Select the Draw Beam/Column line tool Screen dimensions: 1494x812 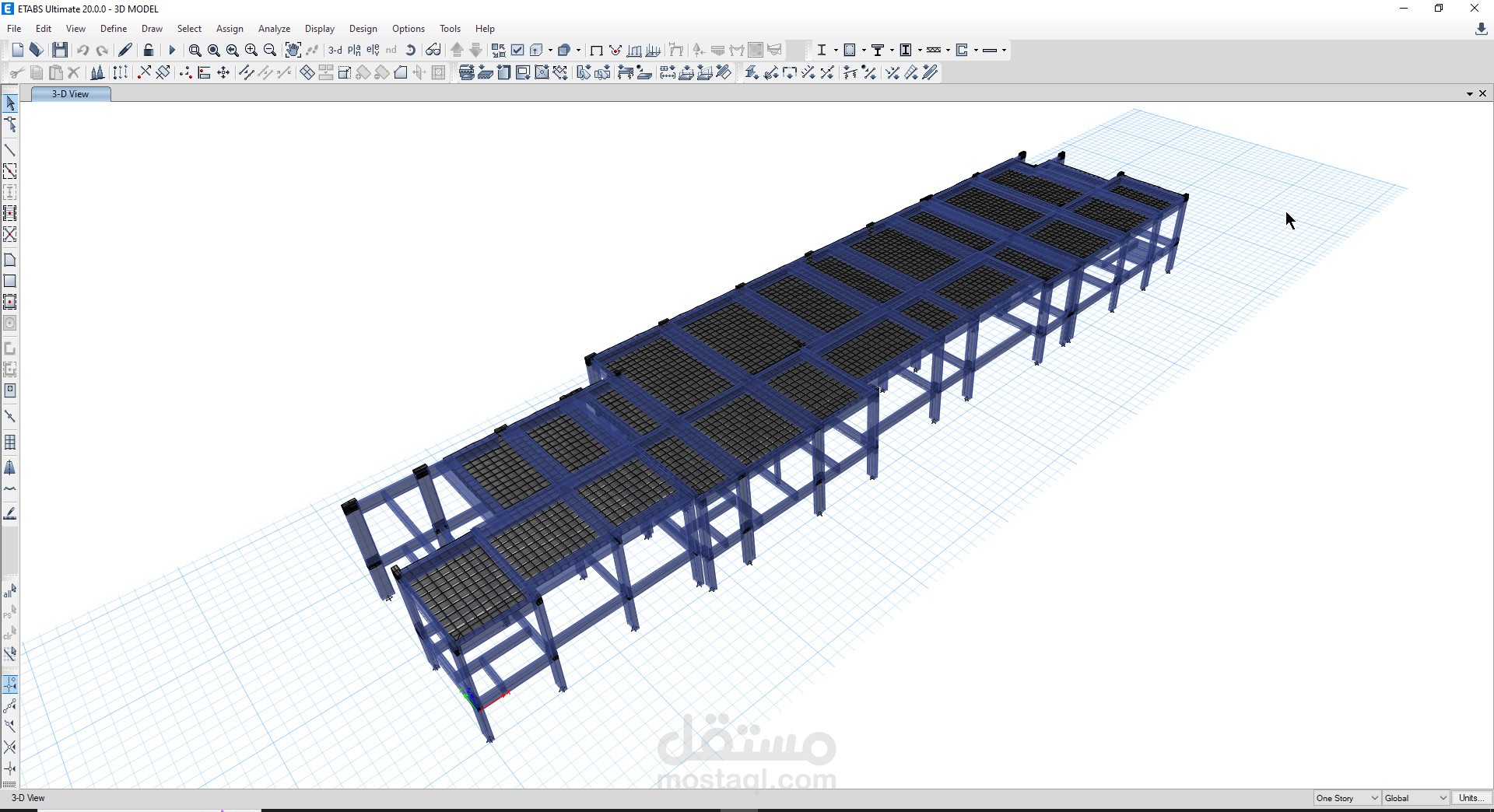(x=10, y=149)
